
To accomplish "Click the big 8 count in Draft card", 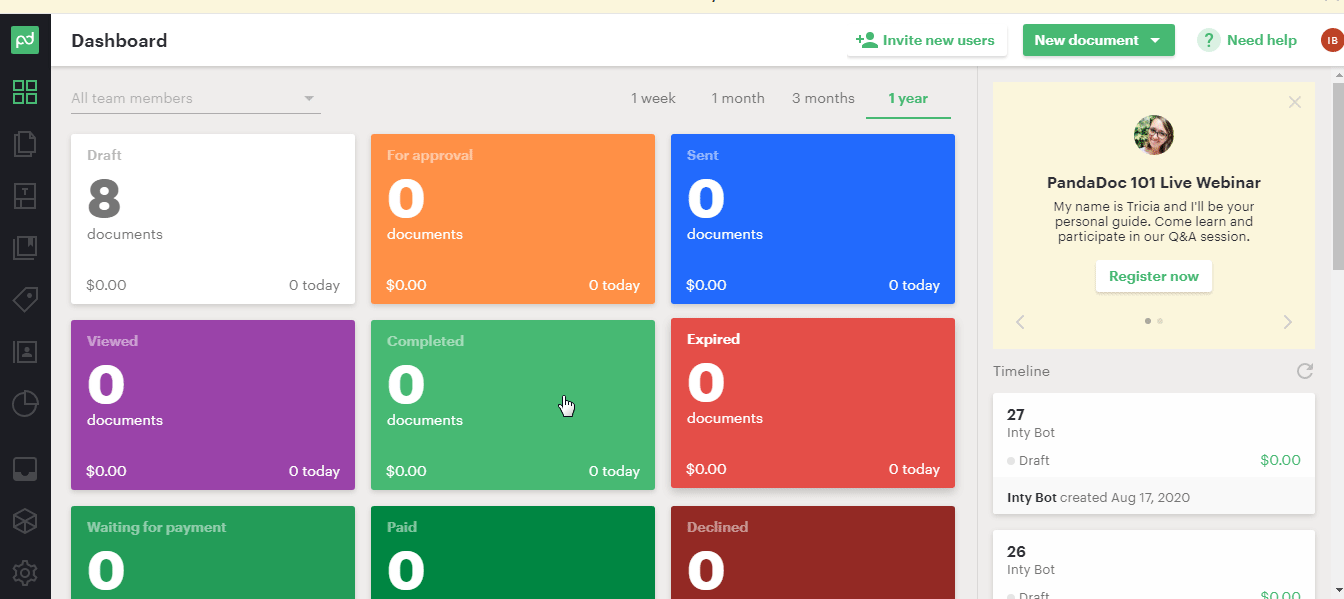I will 104,198.
